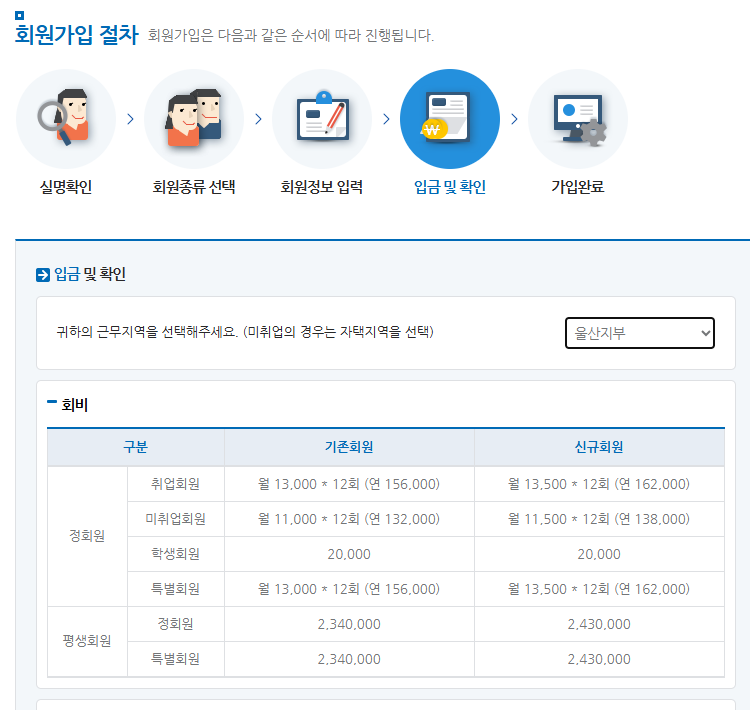Click 취업회원 기존회원 fee 월 13,000

click(x=349, y=484)
